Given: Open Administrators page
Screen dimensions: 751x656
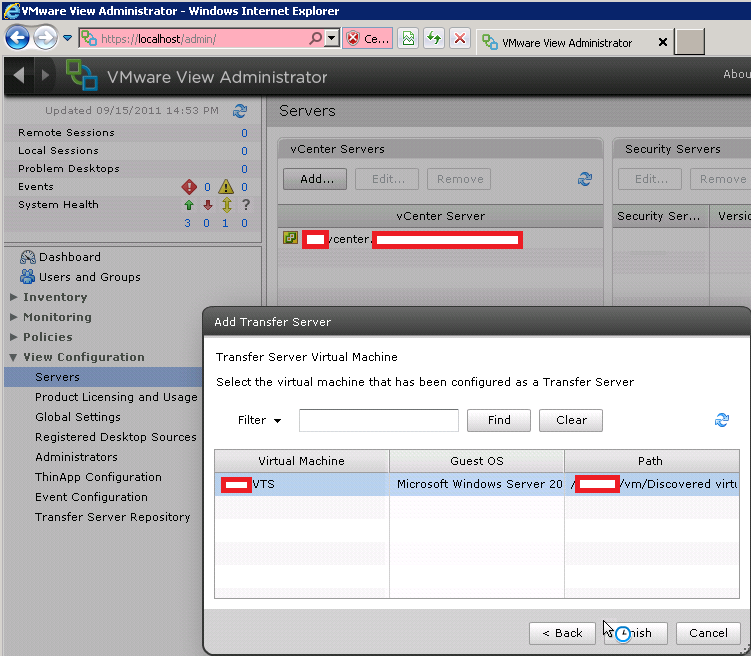Looking at the screenshot, I should (76, 457).
